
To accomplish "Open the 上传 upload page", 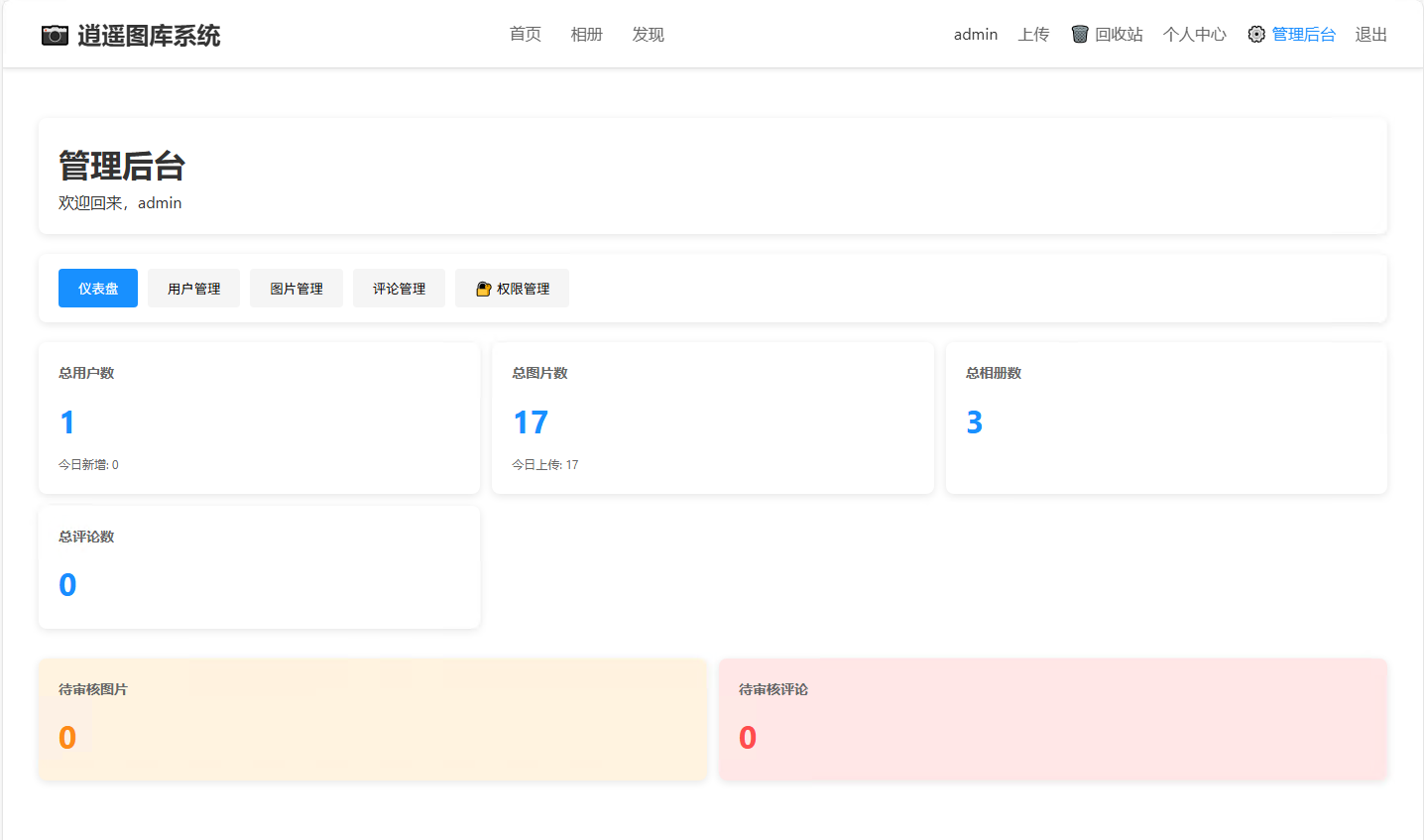I will pyautogui.click(x=1033, y=35).
